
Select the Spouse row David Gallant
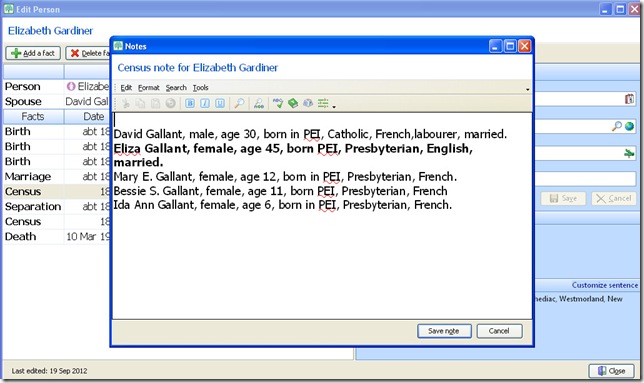57,101
